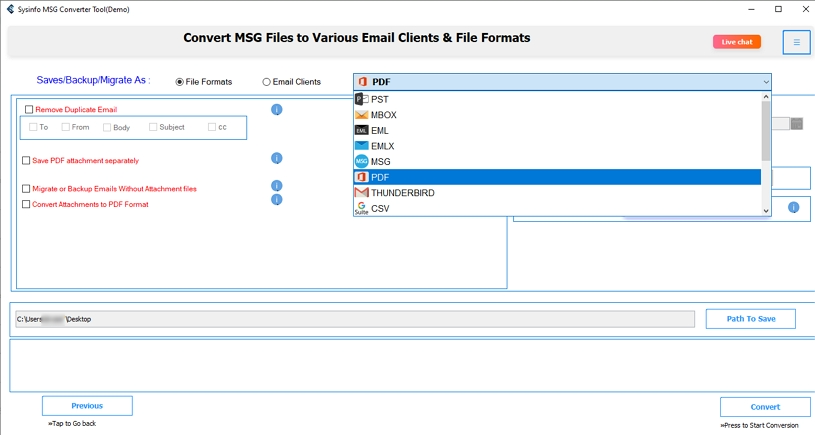Choose MBOX in the format list
The width and height of the screenshot is (815, 435).
tap(384, 115)
